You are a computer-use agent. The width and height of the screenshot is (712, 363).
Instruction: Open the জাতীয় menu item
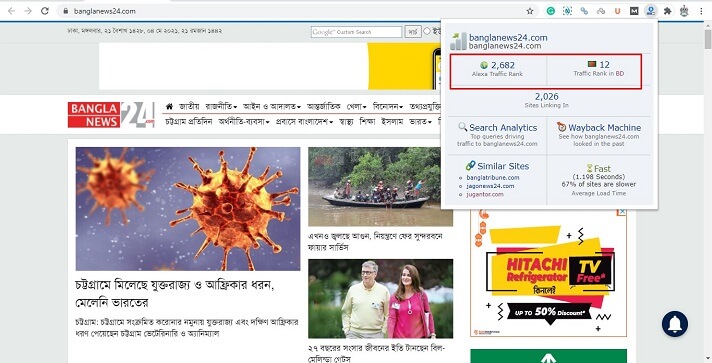point(189,107)
